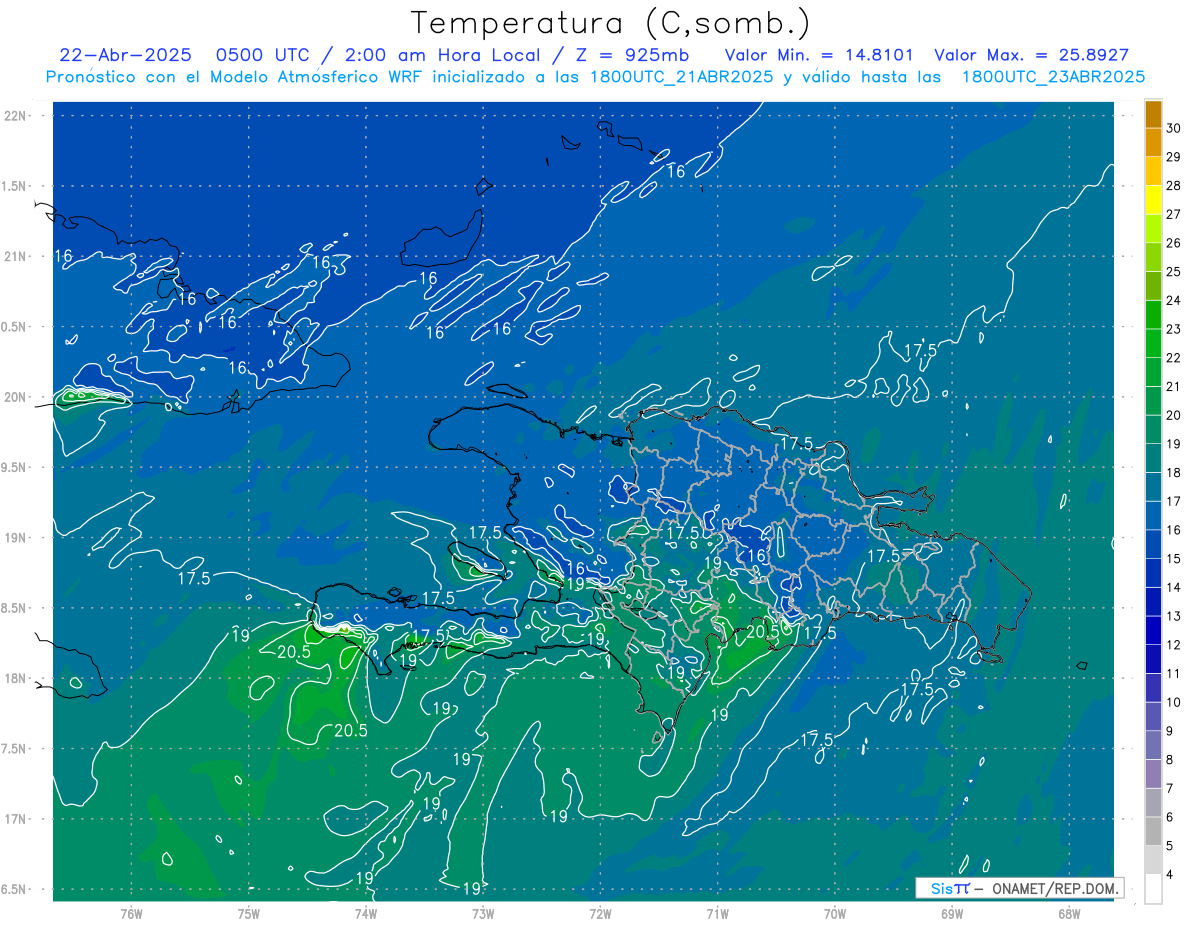
Task: Click the '73W' longitude axis label
Action: coord(483,913)
